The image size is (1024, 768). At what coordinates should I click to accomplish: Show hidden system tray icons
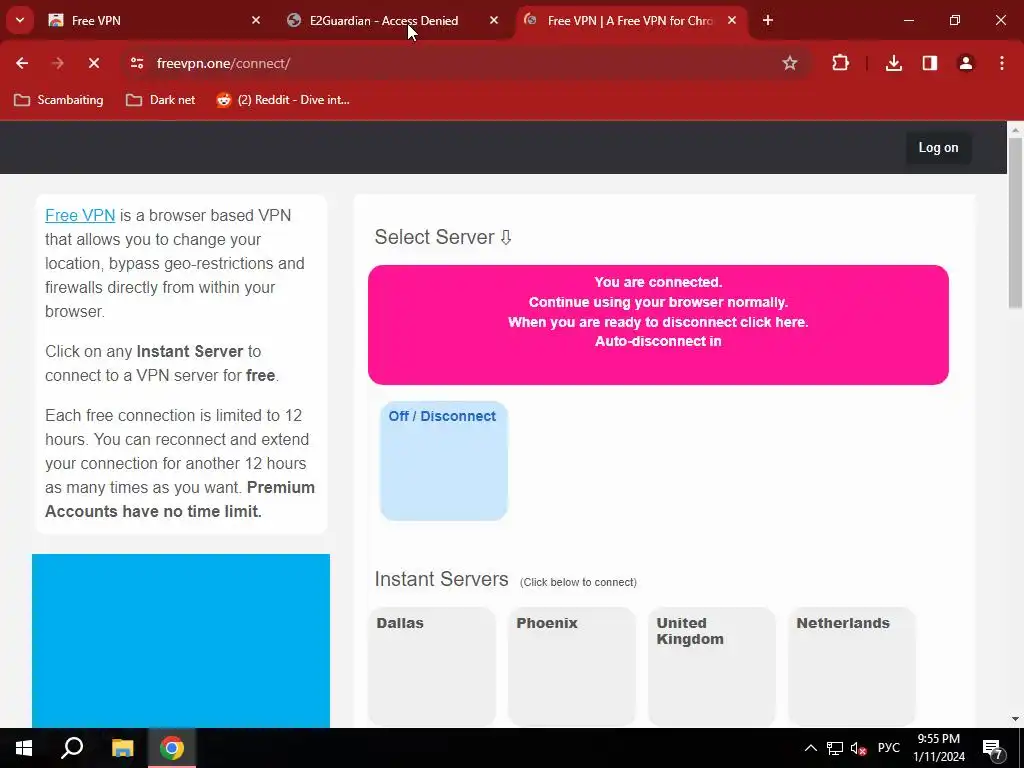[810, 748]
